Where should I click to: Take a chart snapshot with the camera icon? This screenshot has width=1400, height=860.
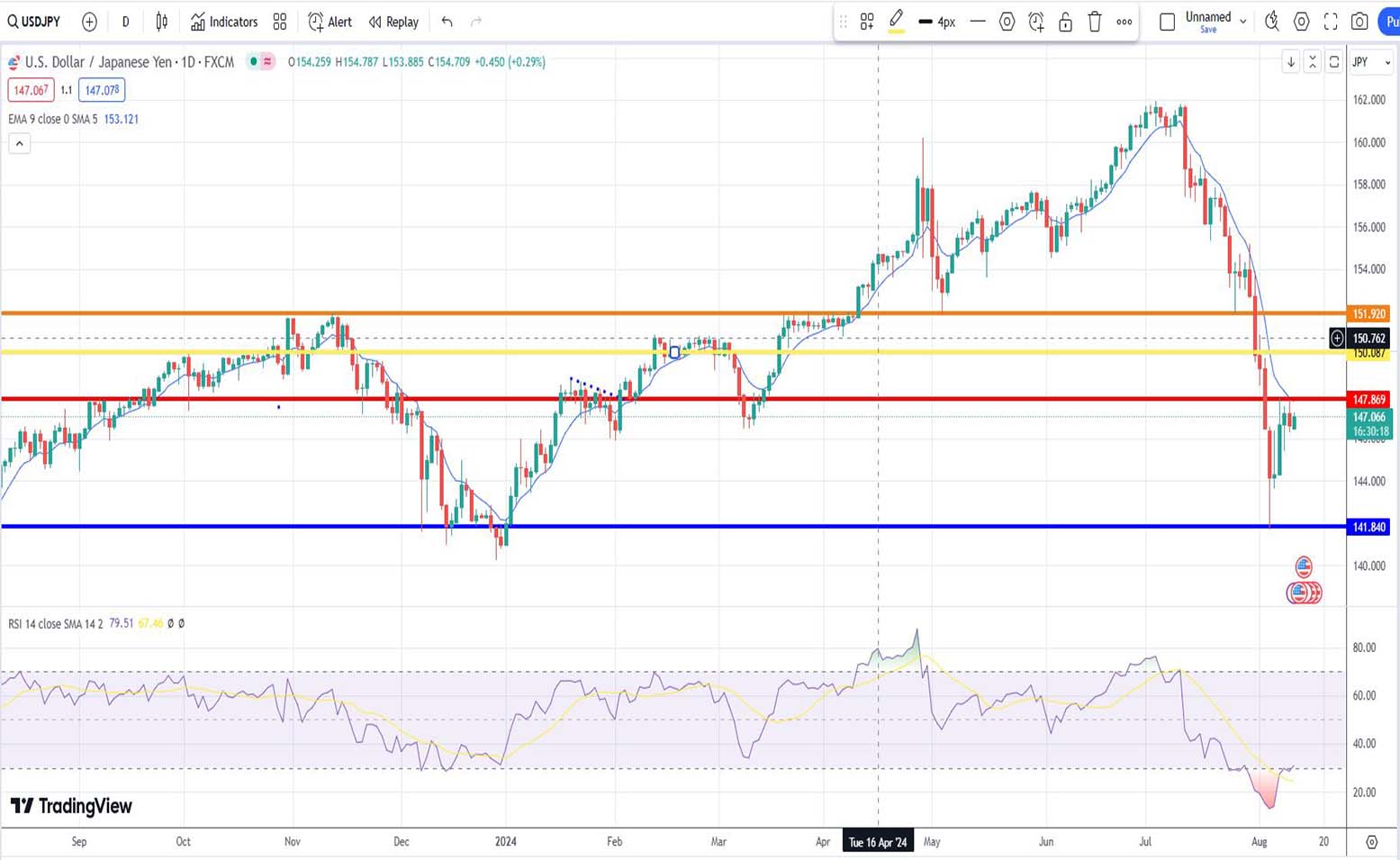(x=1359, y=22)
